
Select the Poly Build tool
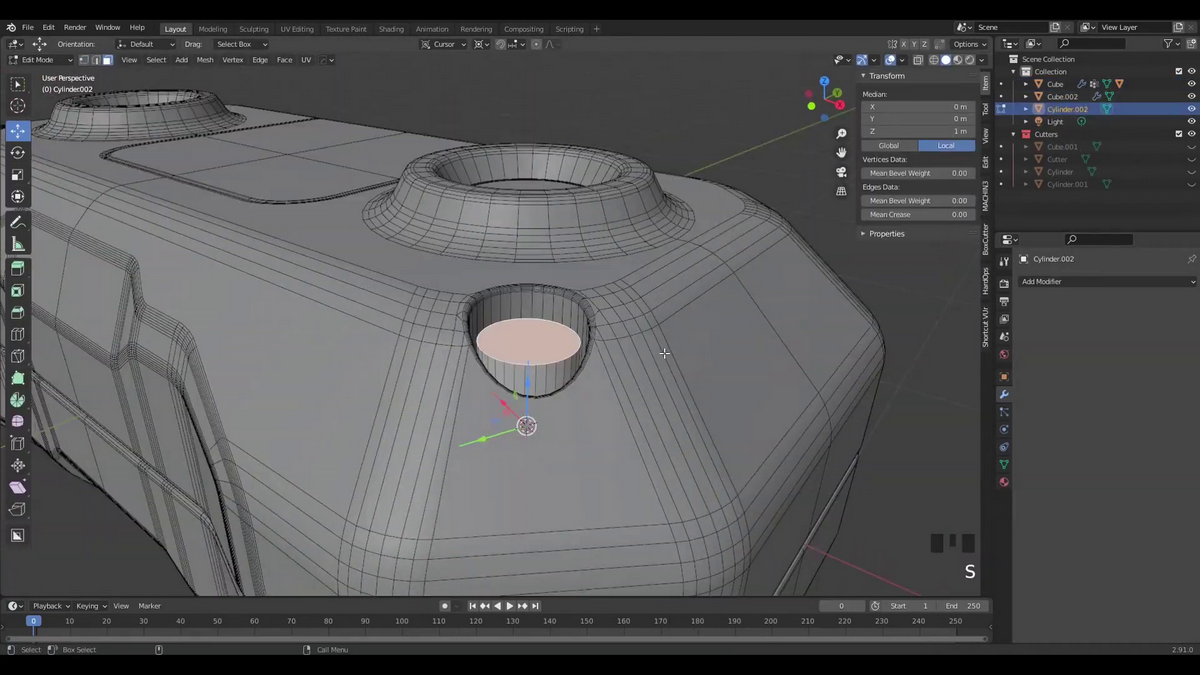click(17, 378)
